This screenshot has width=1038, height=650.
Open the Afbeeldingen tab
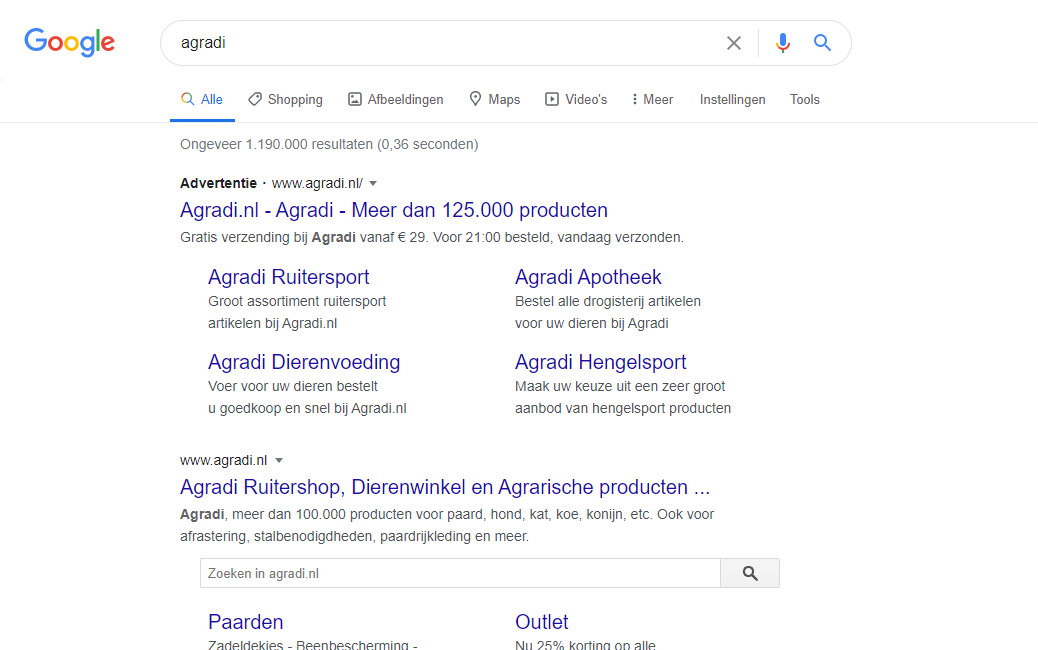coord(396,99)
